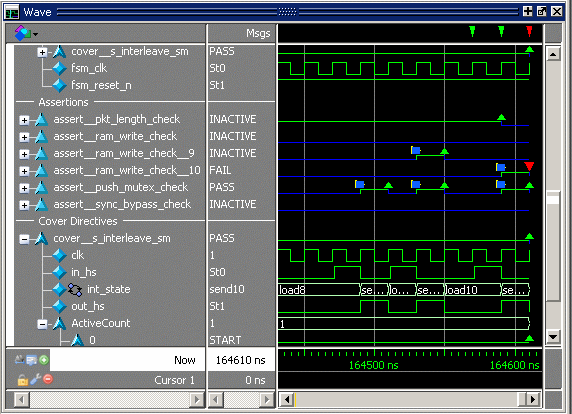Viewport: 572px width, 414px height.
Task: Collapse the ActiveCount node
Action: tap(42, 324)
